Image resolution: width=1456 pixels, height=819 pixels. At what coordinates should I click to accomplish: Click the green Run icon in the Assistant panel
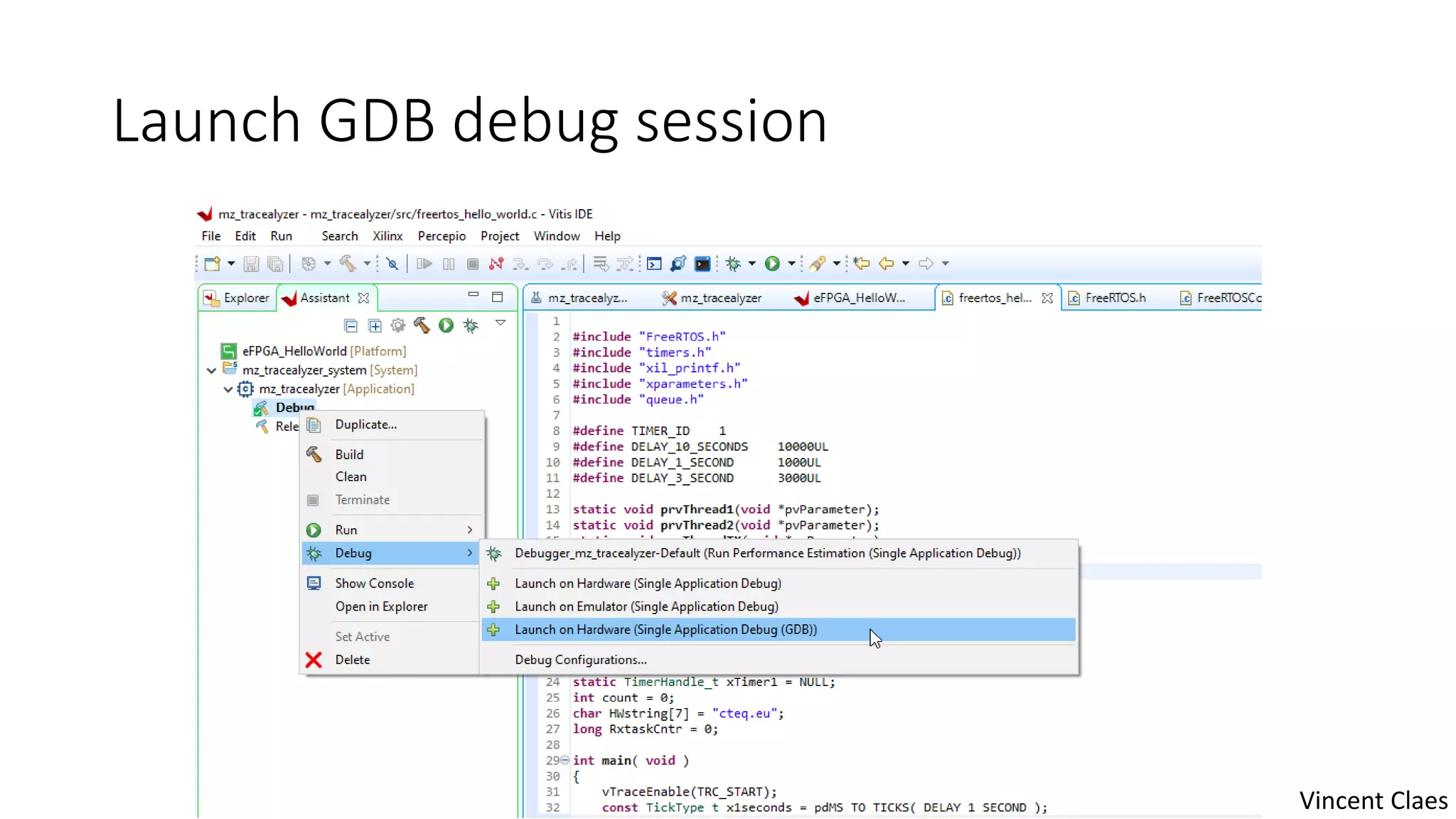(446, 326)
